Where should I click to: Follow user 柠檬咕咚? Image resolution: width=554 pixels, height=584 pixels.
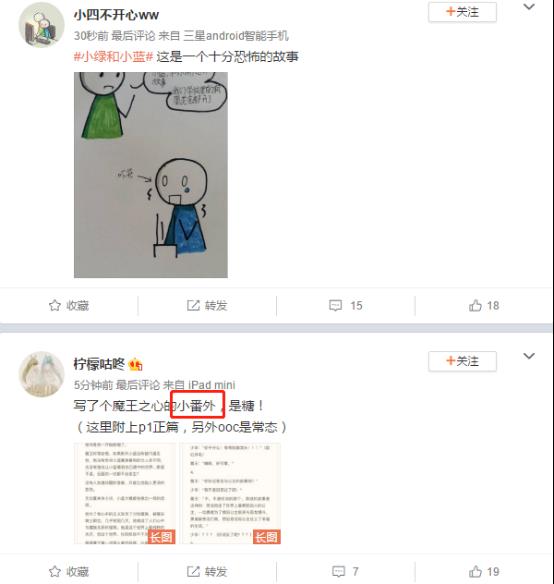point(462,361)
